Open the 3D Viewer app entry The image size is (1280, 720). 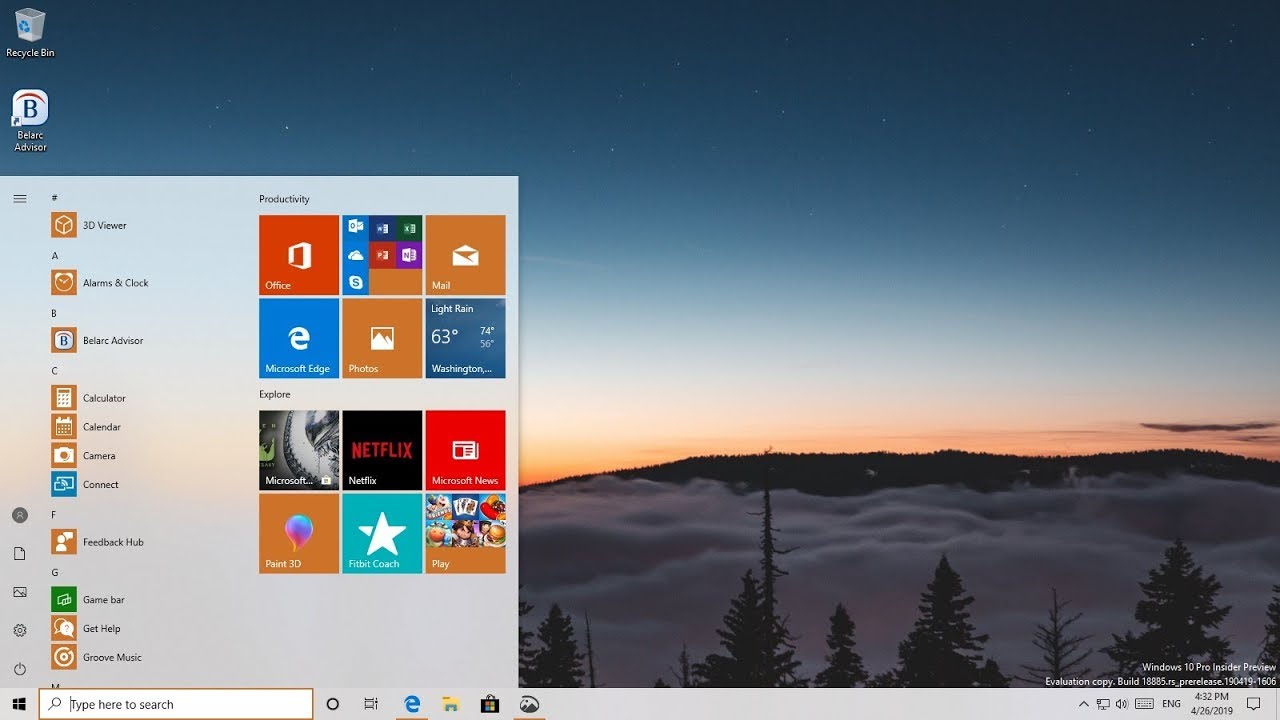145,225
